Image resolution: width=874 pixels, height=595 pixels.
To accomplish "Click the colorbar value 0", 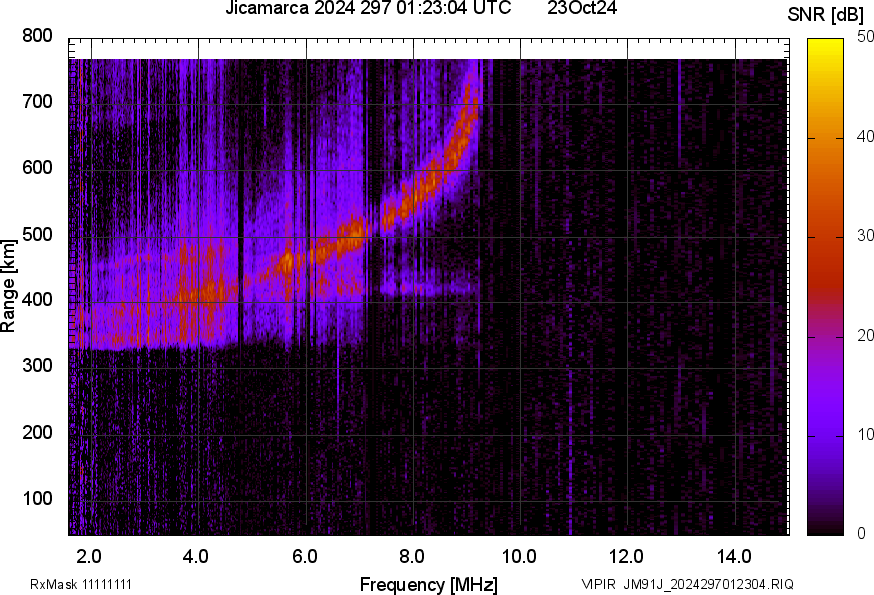I will point(861,534).
